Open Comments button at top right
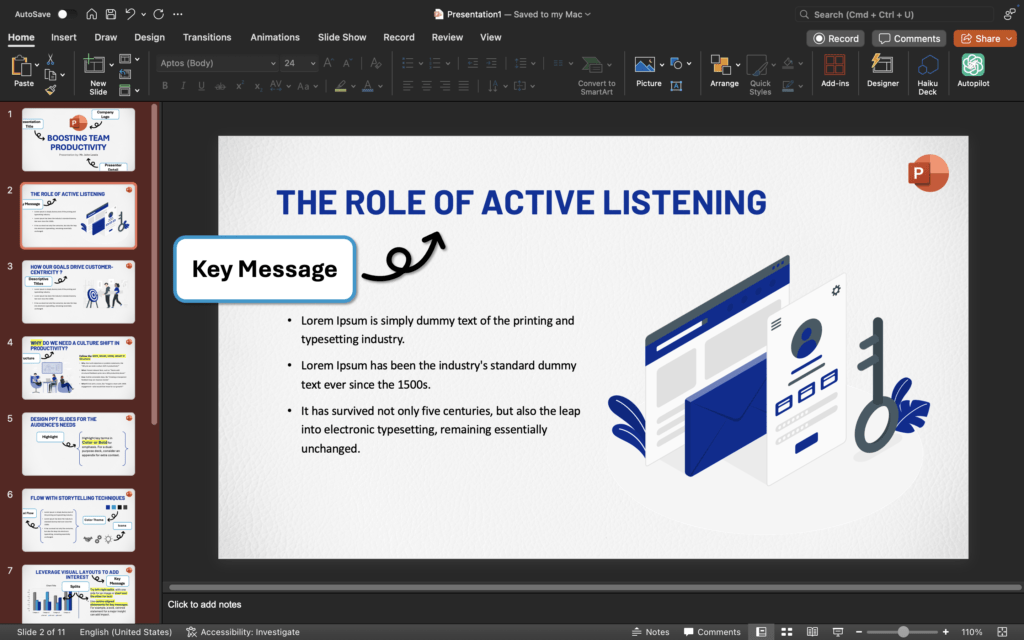Screen dimensions: 1024x640 [909, 38]
